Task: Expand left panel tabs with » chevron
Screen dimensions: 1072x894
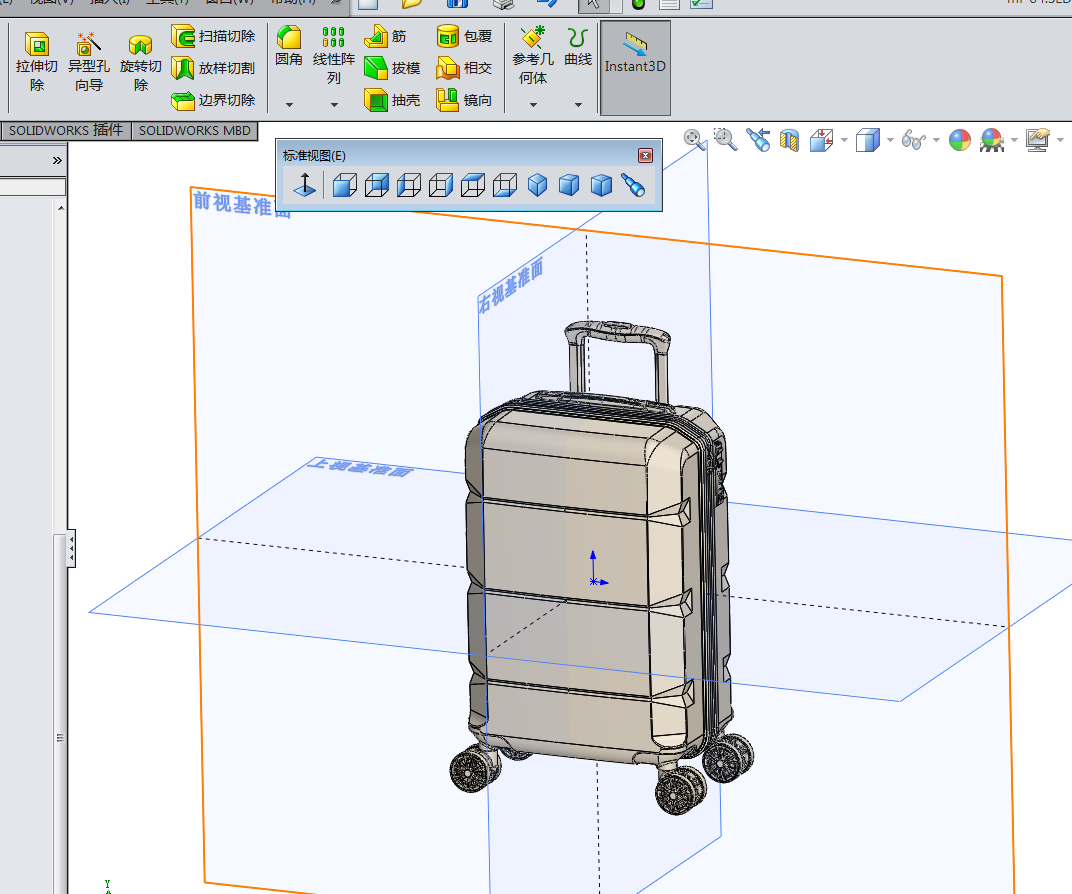Action: pos(57,161)
